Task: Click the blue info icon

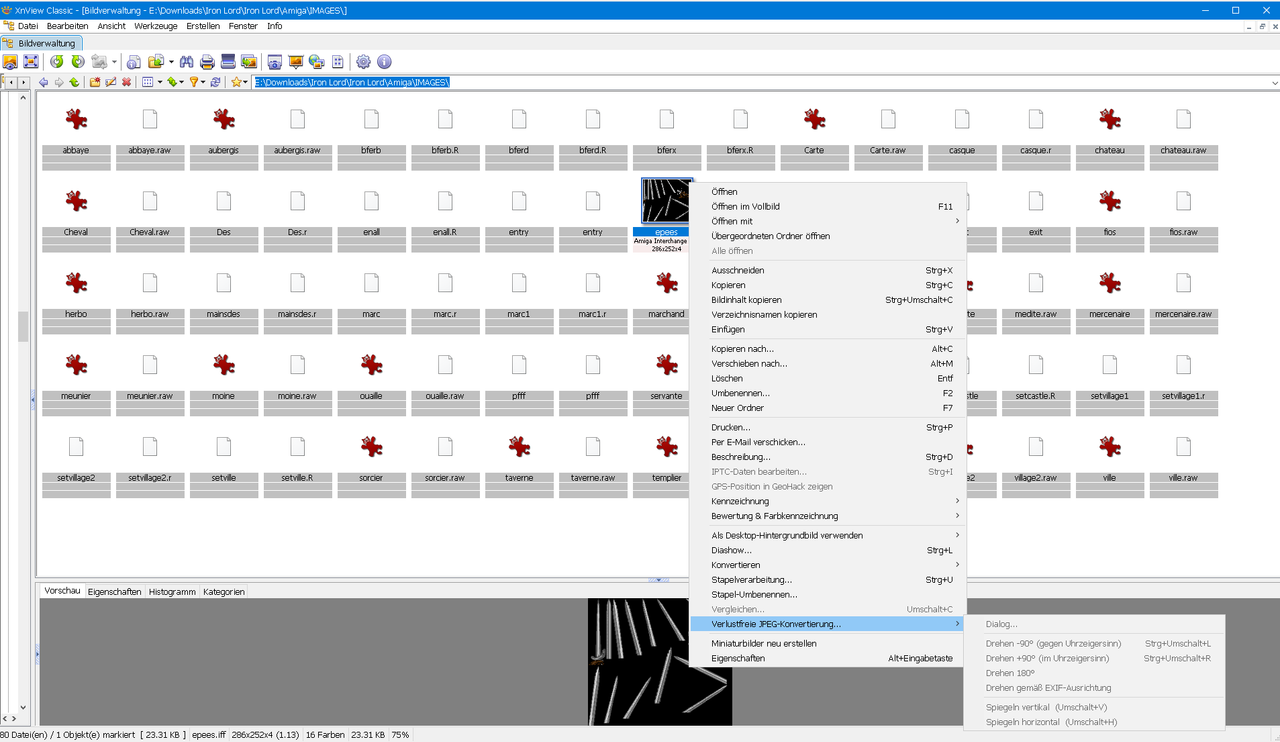Action: click(384, 62)
